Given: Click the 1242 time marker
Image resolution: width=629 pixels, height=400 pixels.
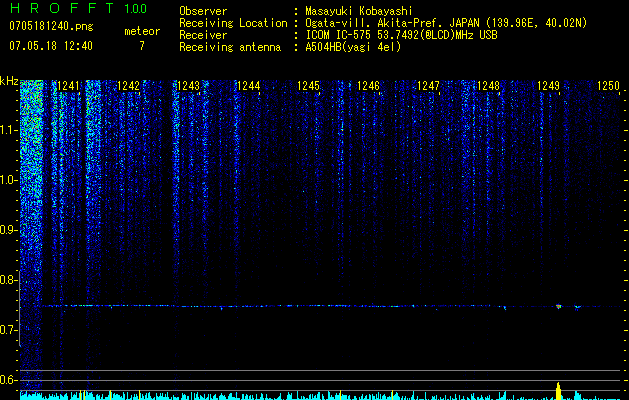Looking at the screenshot, I should [x=128, y=86].
